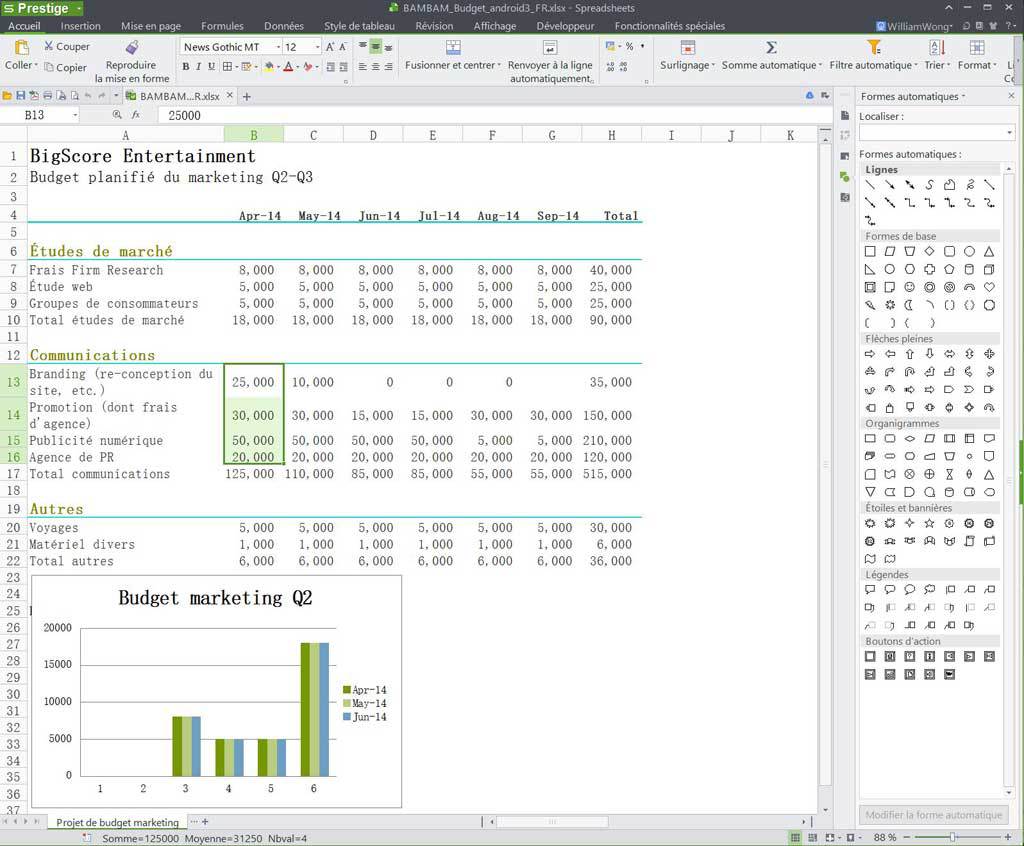The image size is (1024, 846).
Task: Click the WilliamWong account name
Action: (x=919, y=26)
